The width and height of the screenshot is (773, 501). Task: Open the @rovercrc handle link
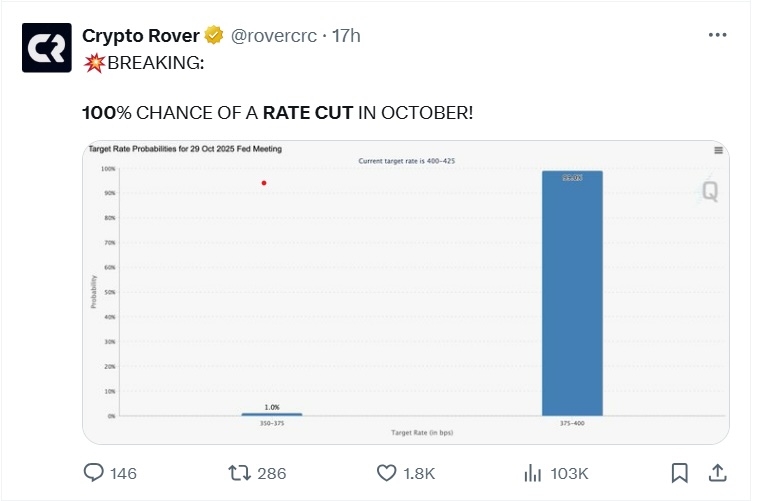(x=274, y=36)
